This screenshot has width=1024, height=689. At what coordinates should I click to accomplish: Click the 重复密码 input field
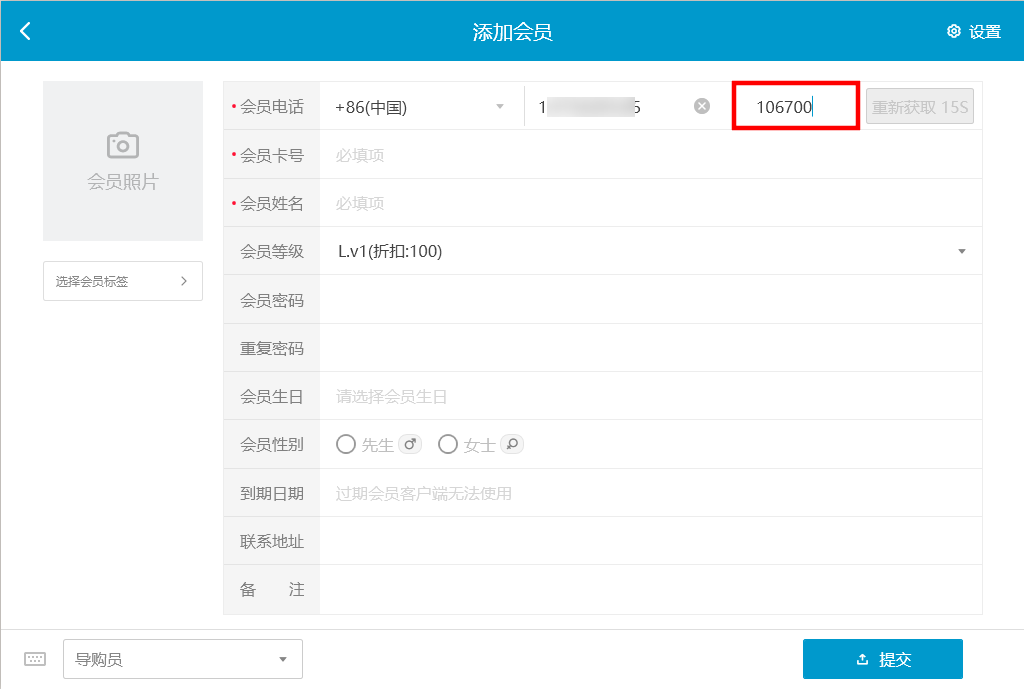pos(650,348)
